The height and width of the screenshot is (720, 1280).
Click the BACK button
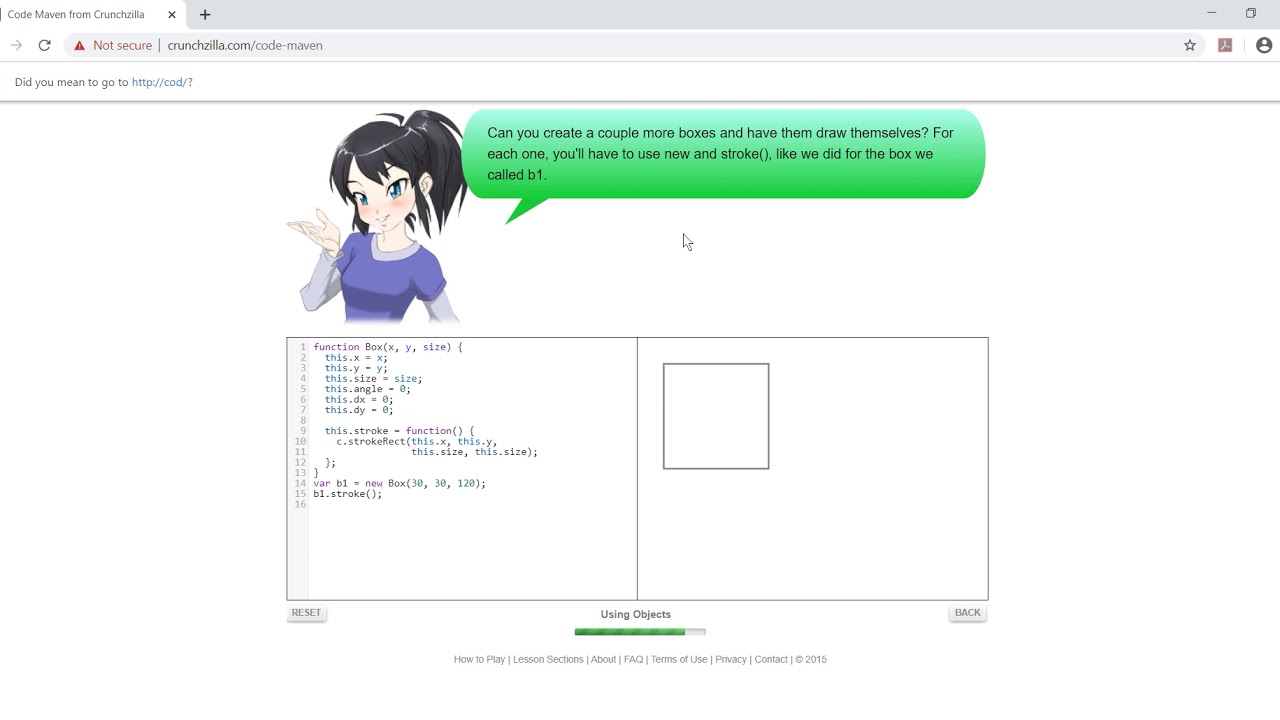[967, 613]
